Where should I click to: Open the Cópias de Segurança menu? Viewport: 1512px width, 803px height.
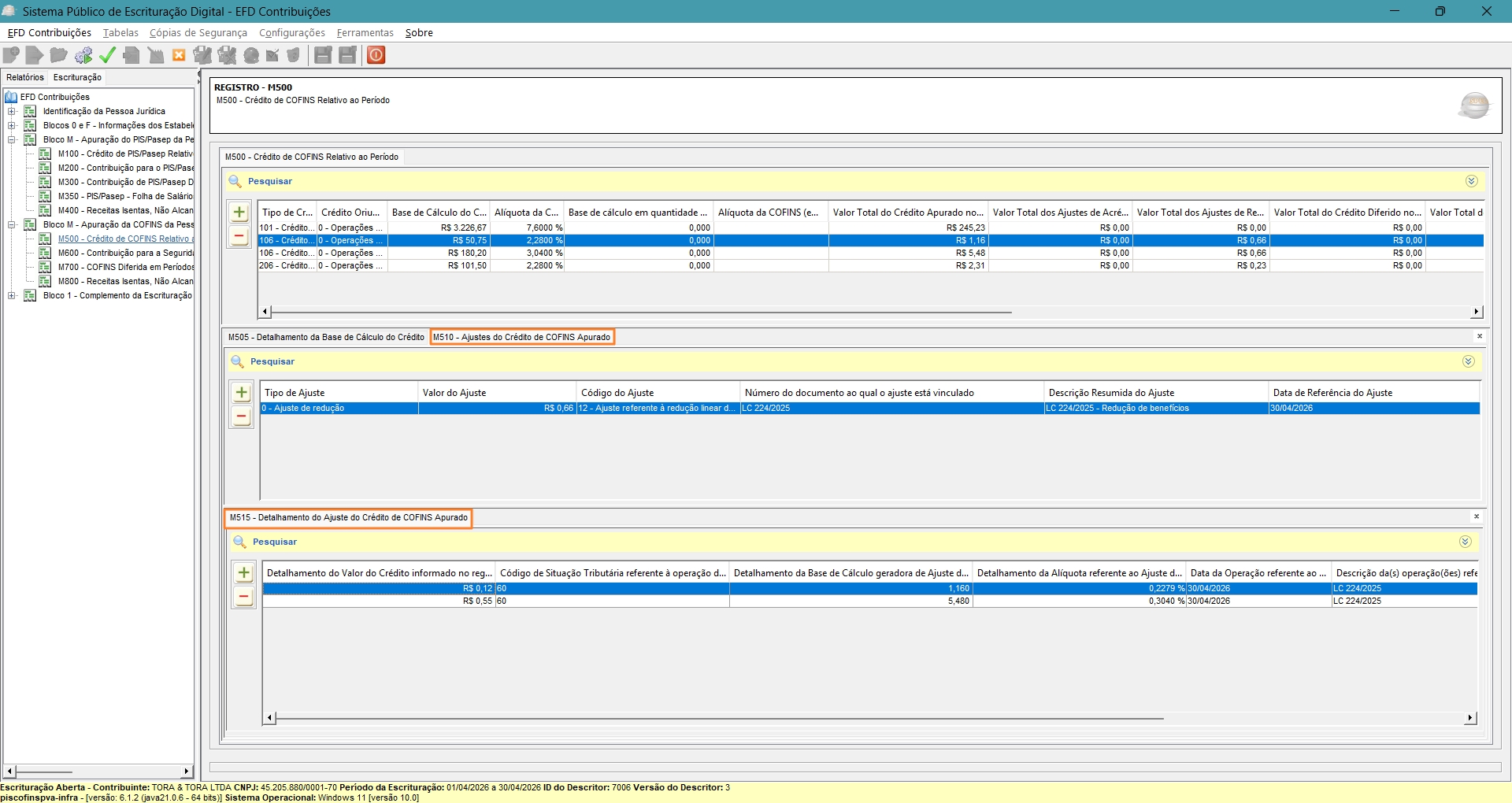point(198,32)
